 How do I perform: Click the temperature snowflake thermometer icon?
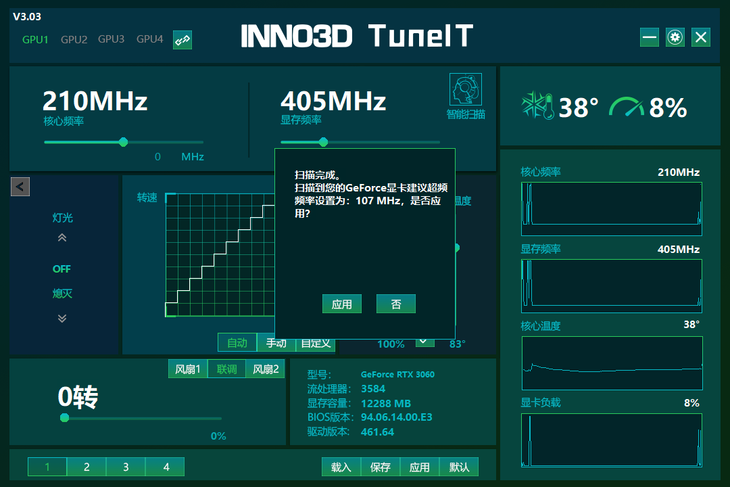tap(538, 106)
